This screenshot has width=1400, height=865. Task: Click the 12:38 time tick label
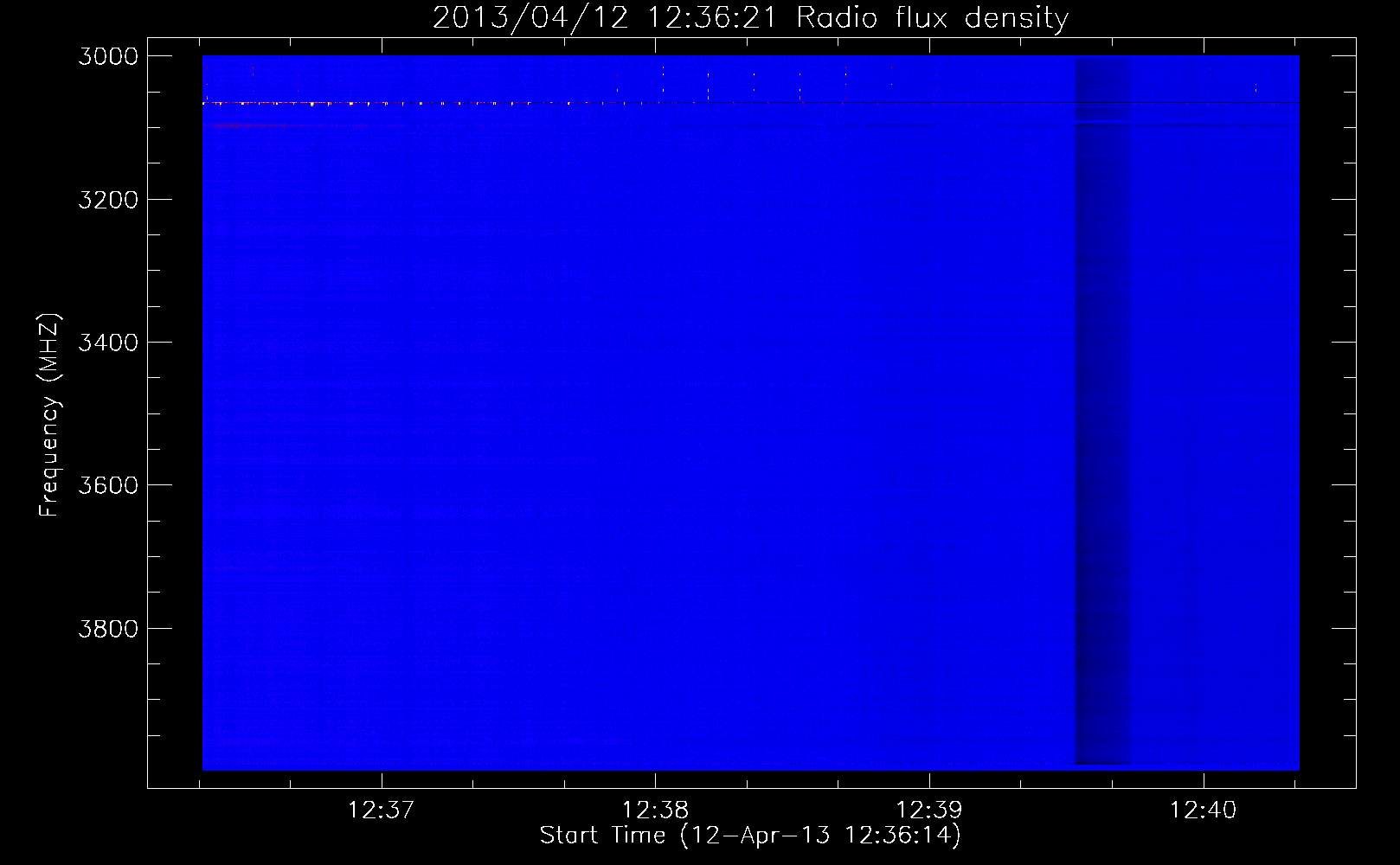(x=656, y=811)
